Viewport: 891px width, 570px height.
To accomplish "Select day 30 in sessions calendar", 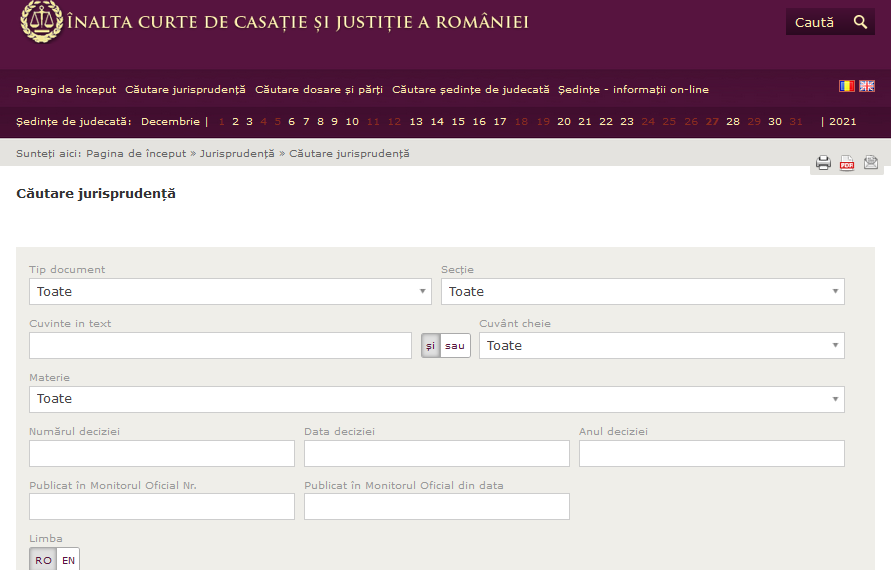I will pyautogui.click(x=775, y=122).
